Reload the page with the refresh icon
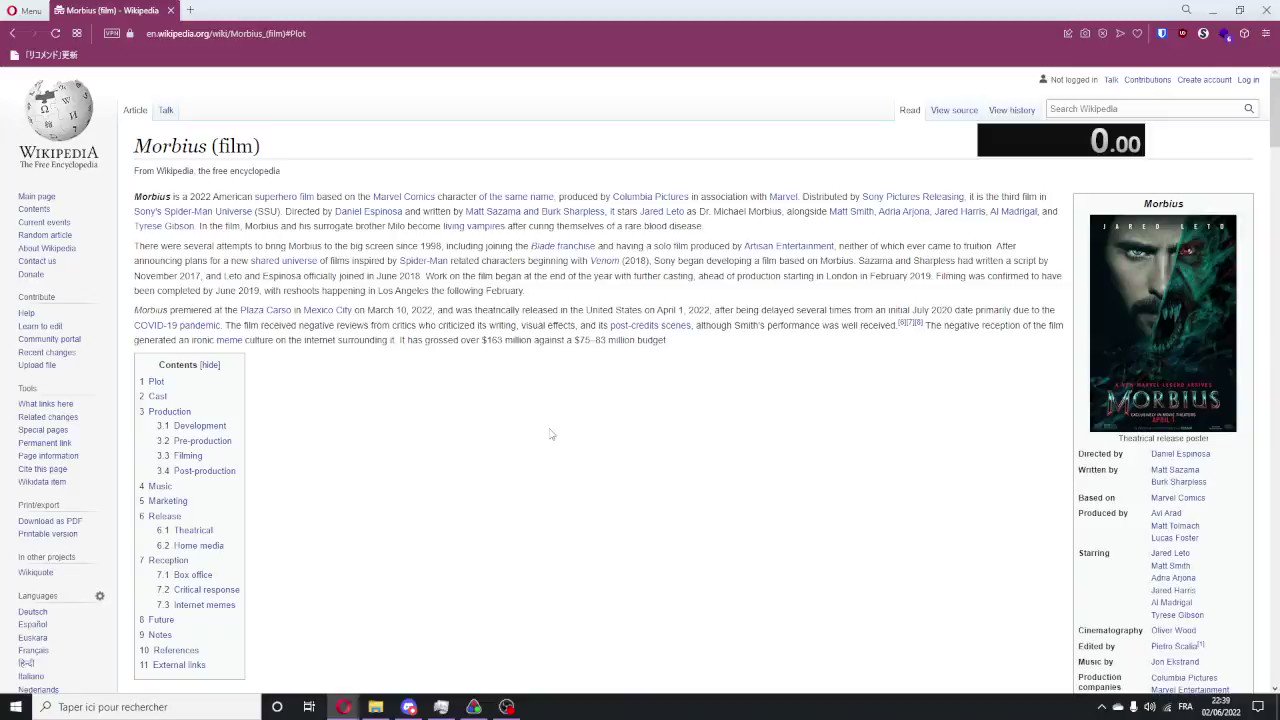The image size is (1280, 720). point(55,33)
